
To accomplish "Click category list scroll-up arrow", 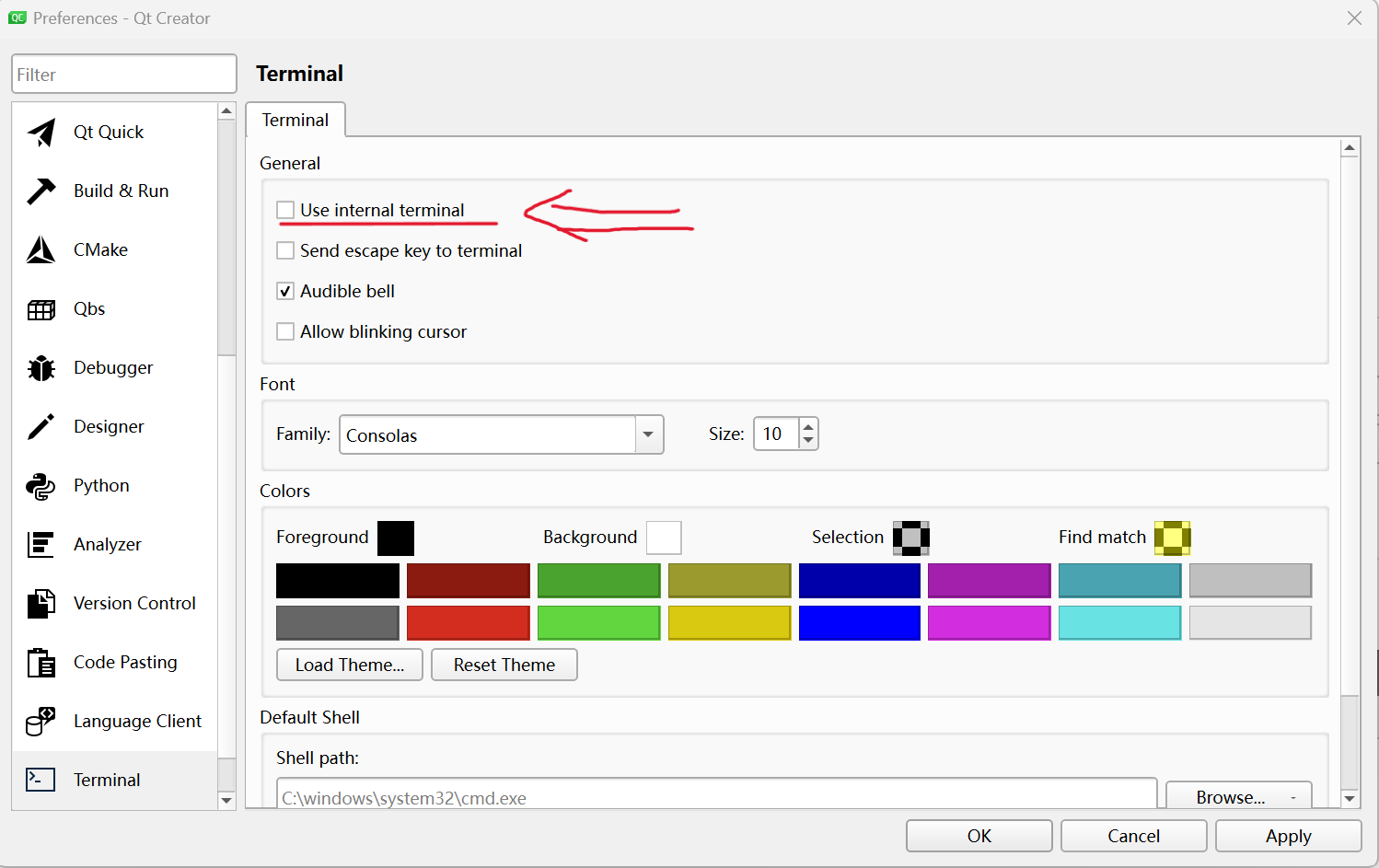I will coord(226,111).
